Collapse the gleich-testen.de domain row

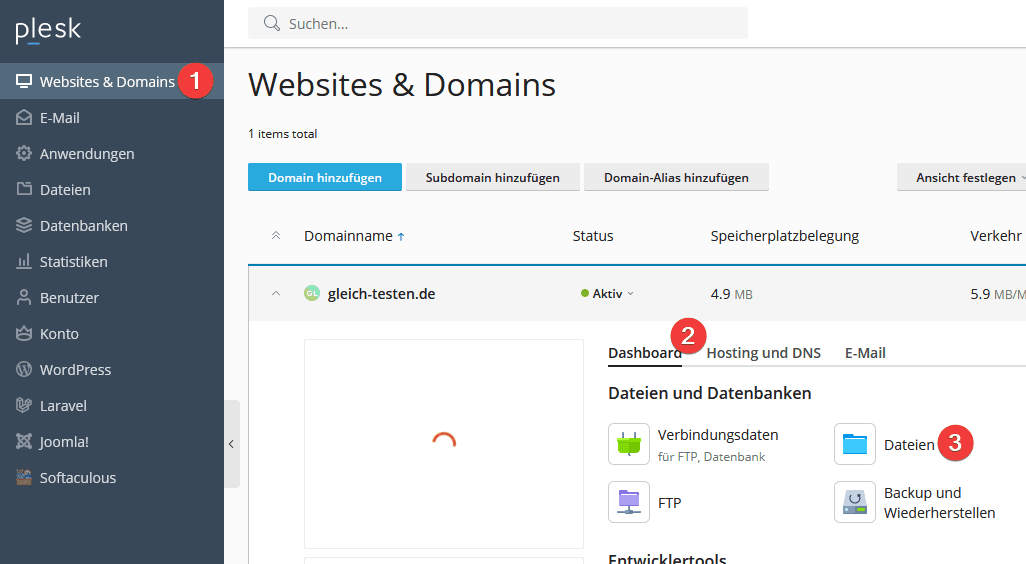click(x=276, y=294)
